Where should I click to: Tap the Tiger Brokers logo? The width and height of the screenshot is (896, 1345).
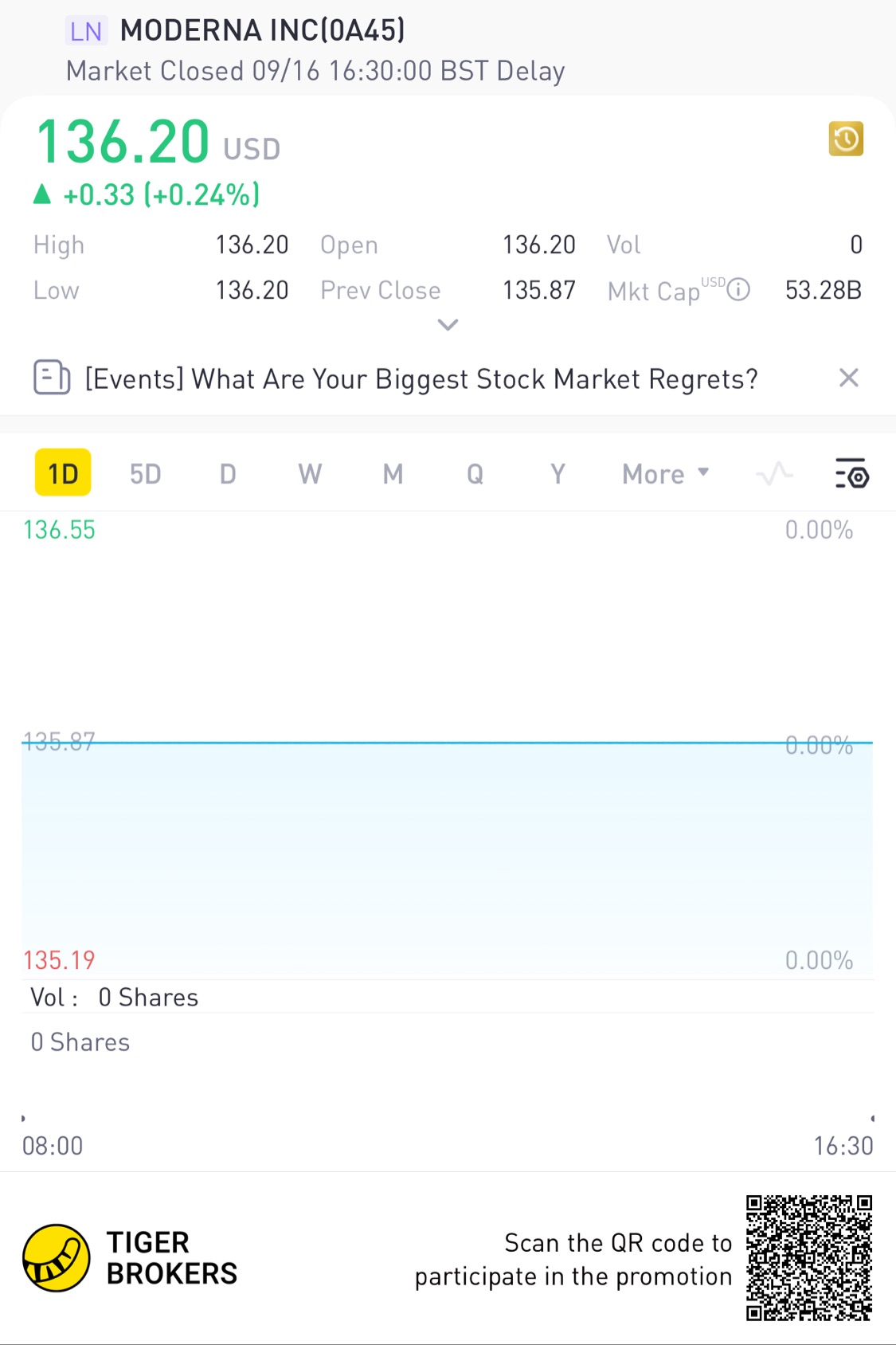[x=57, y=1258]
